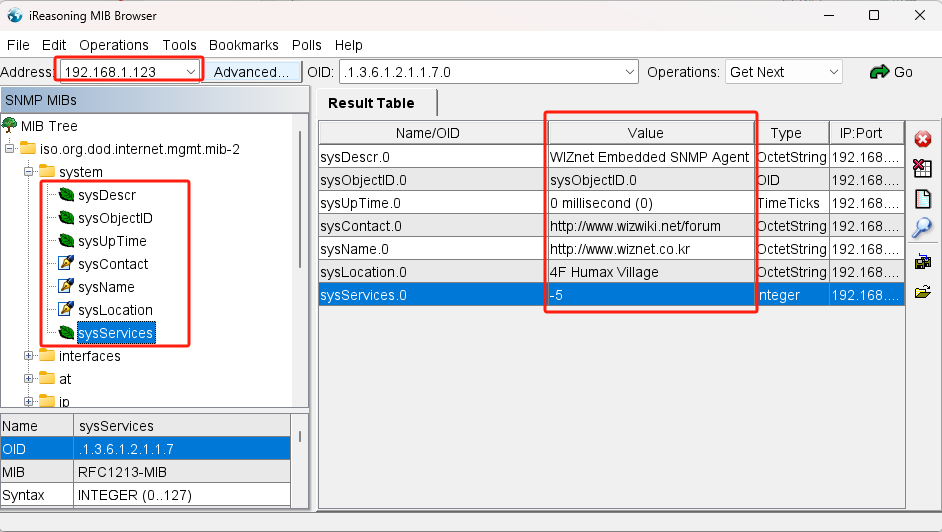Collapse the system folder node
This screenshot has height=532, width=942.
click(x=29, y=172)
